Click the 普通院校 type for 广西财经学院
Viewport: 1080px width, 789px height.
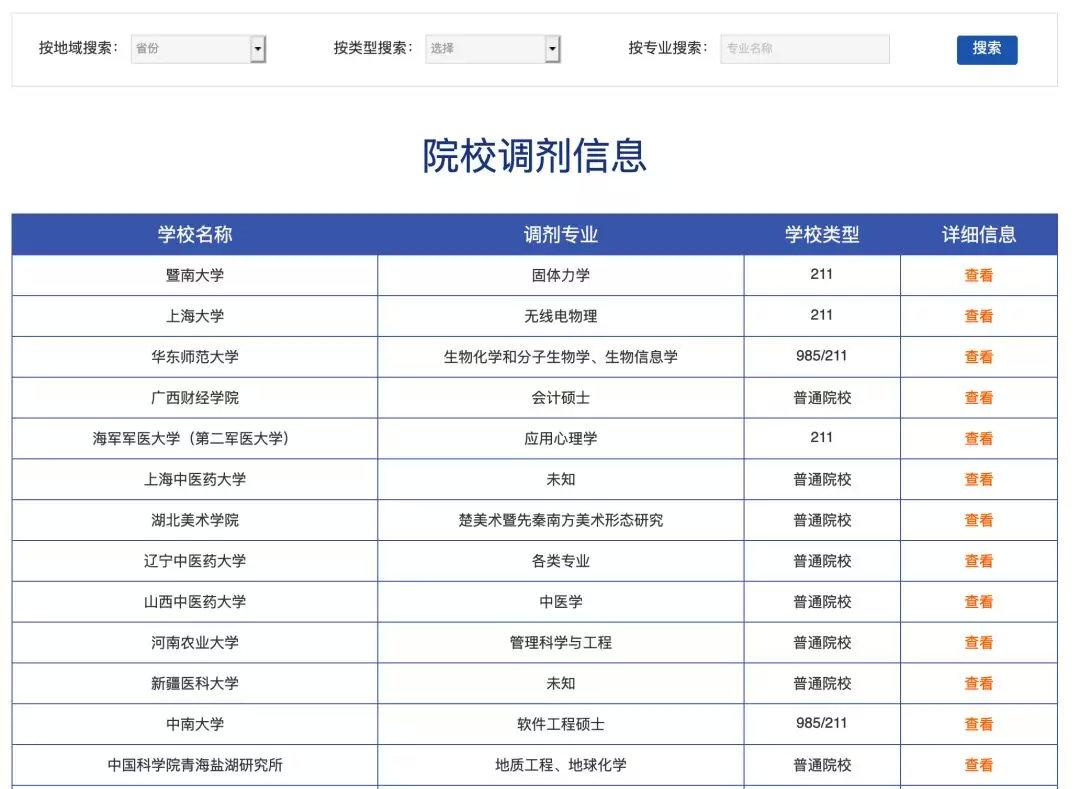click(x=822, y=397)
